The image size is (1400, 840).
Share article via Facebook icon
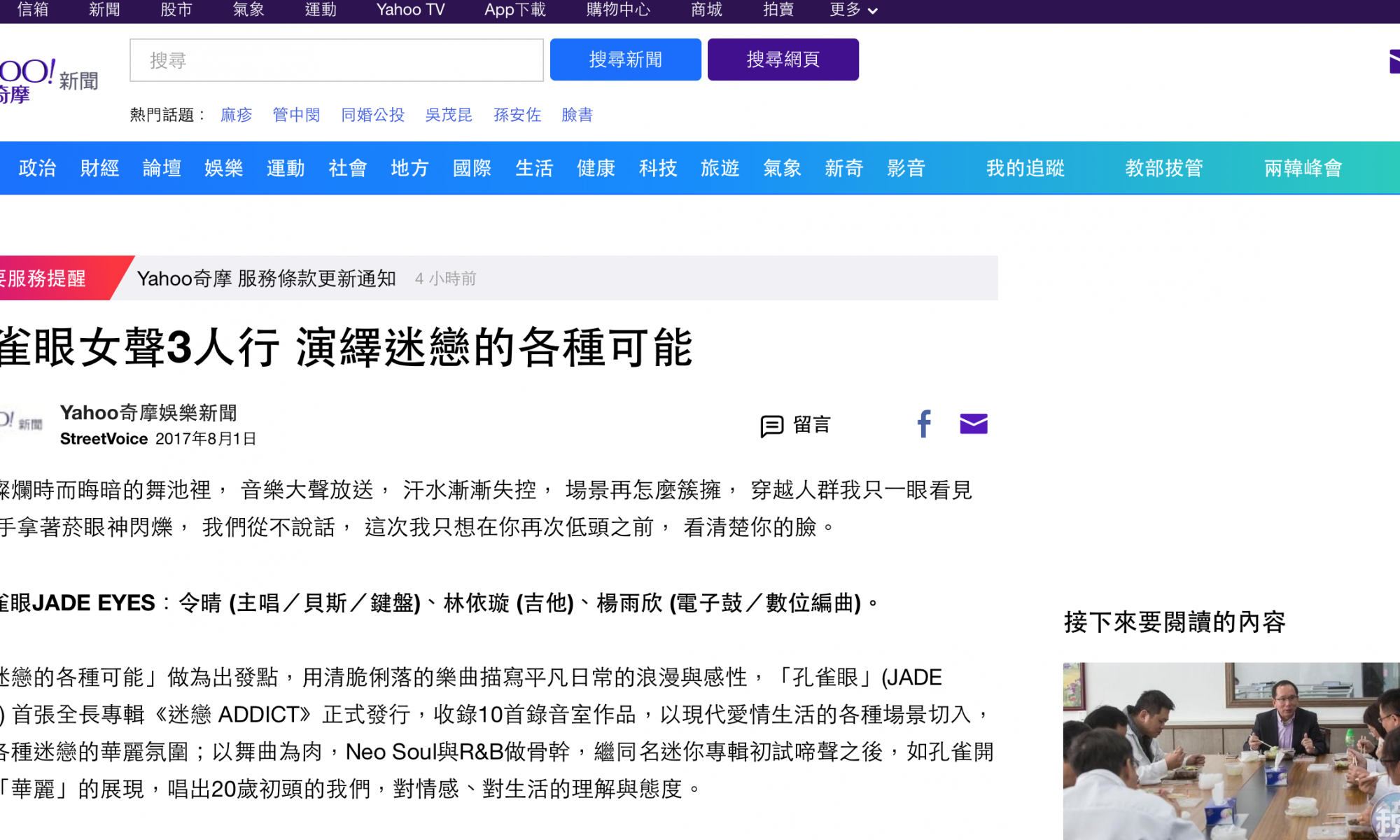pyautogui.click(x=924, y=424)
